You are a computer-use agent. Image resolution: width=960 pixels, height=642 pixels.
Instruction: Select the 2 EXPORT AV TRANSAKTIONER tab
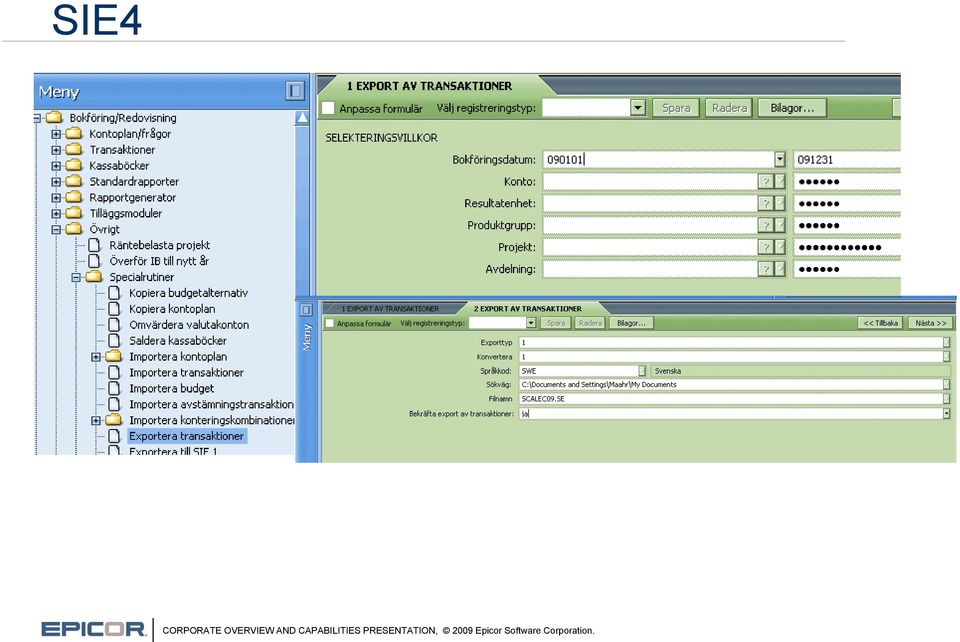[x=528, y=308]
